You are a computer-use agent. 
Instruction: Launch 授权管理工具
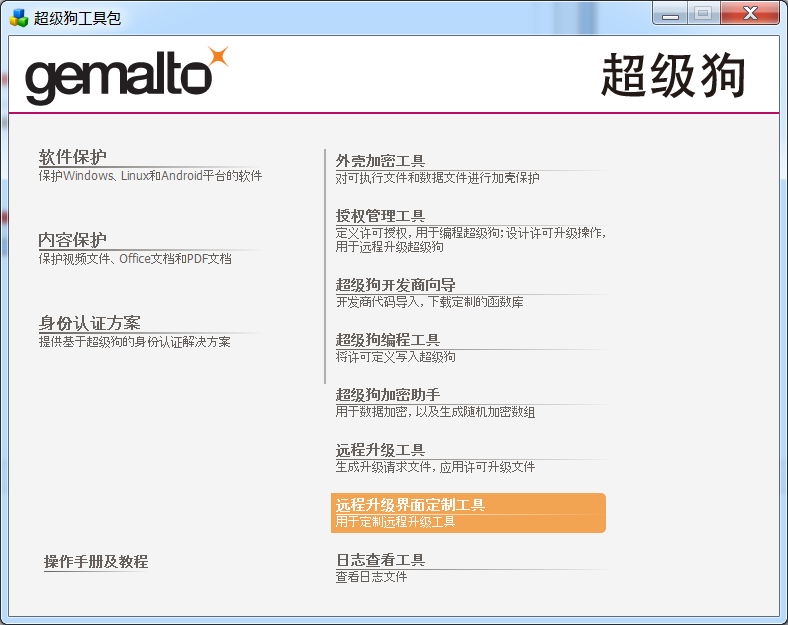(380, 216)
